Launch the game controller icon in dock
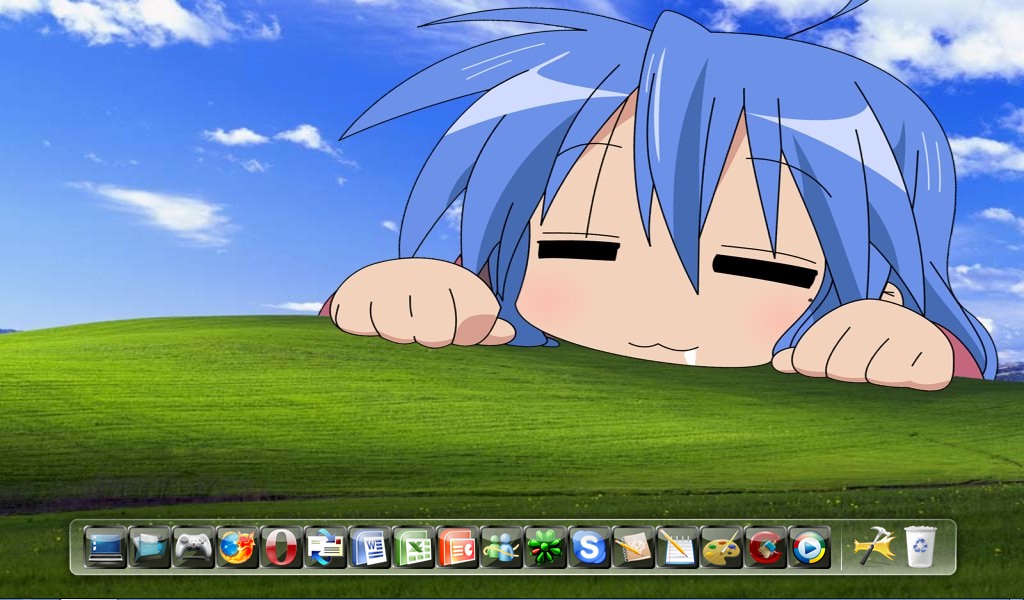This screenshot has width=1024, height=600. (x=193, y=546)
